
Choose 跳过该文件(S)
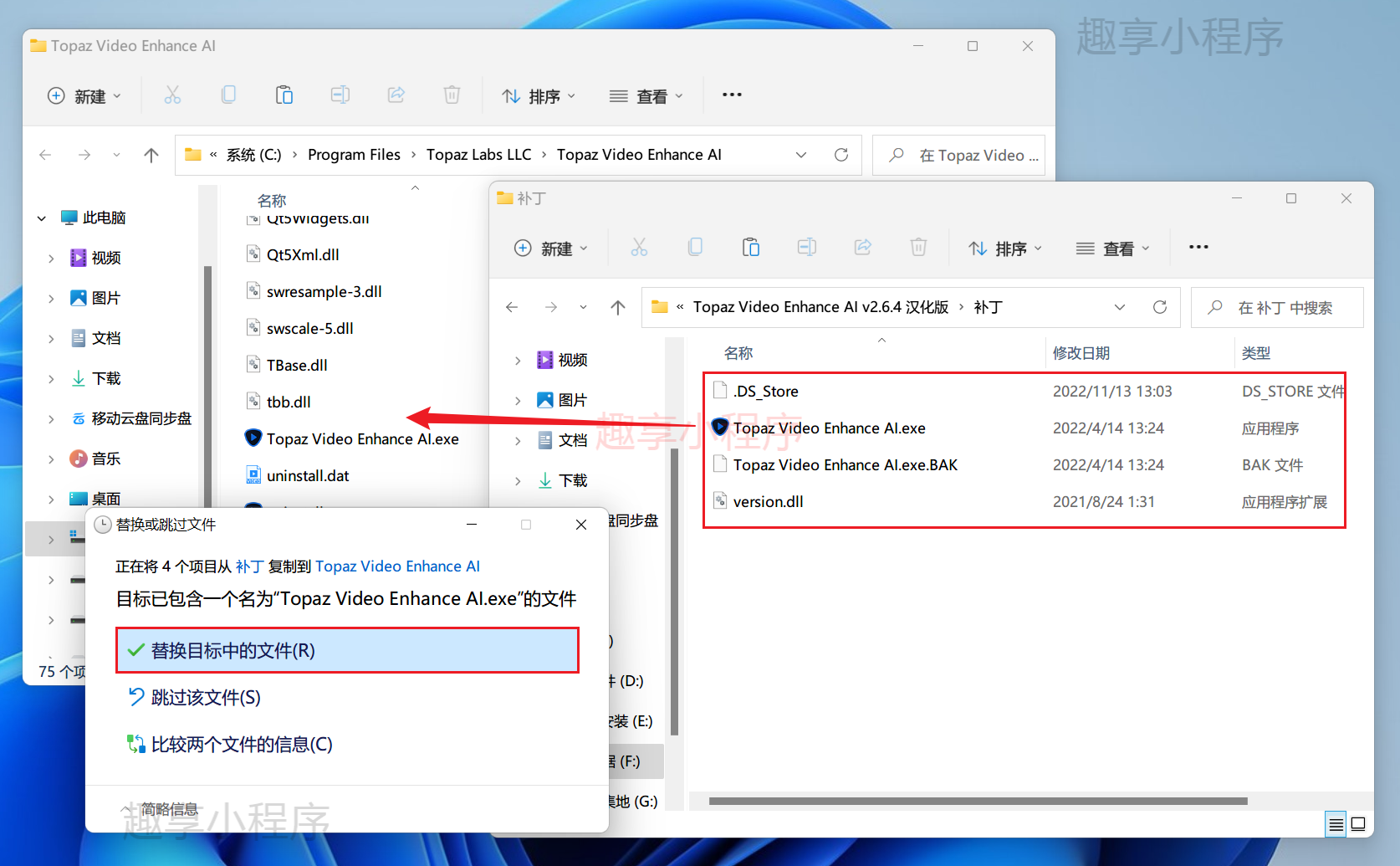206,697
